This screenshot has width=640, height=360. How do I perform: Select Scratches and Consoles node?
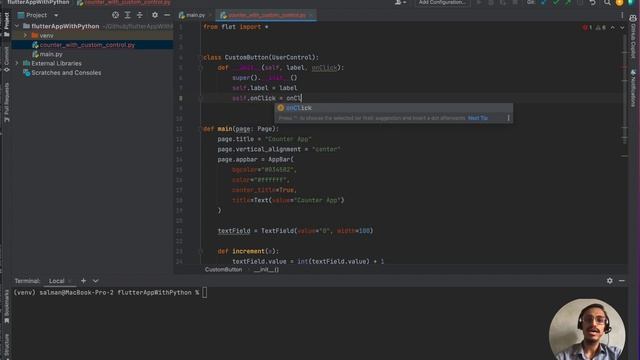(66, 73)
